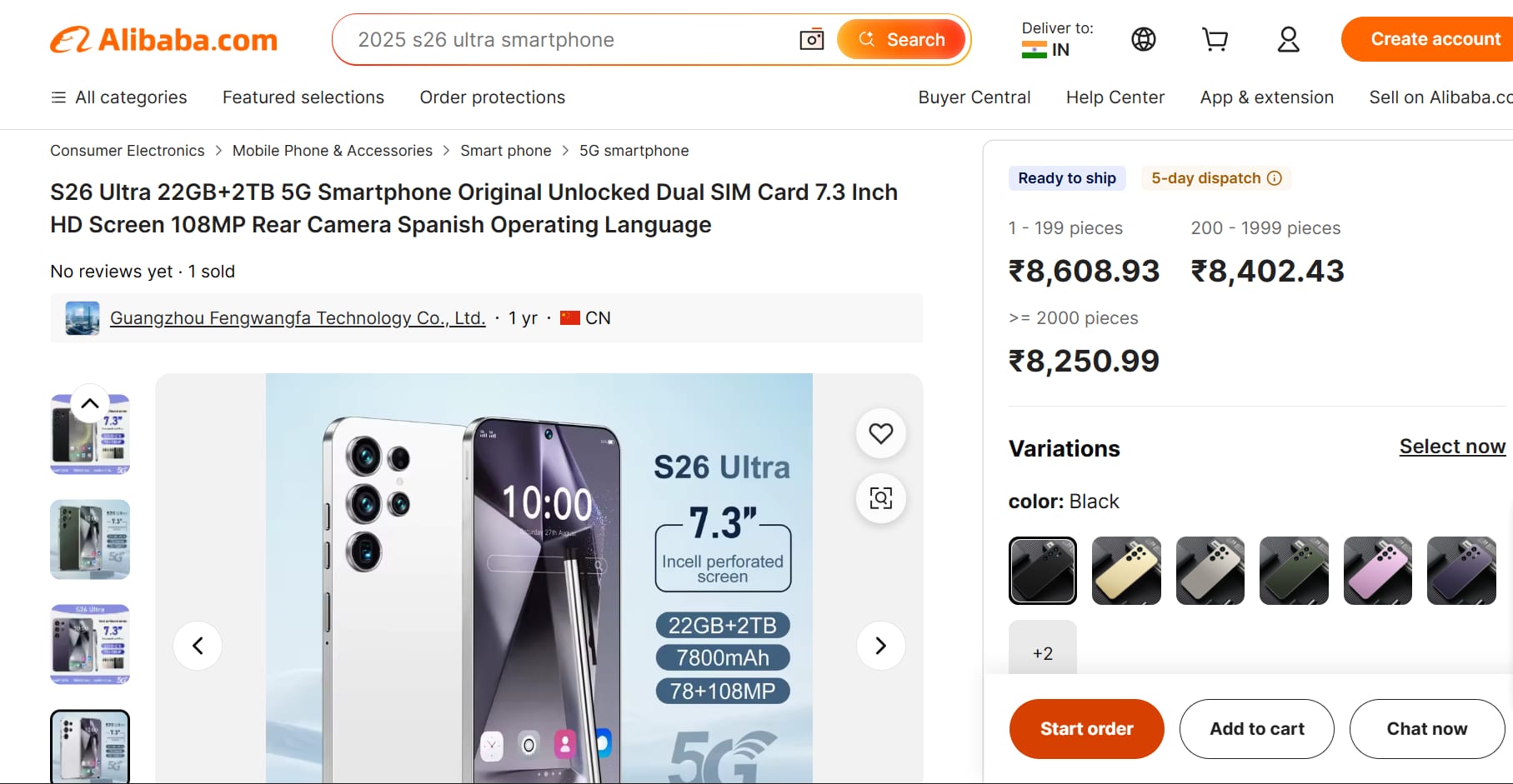Open the Buyer Central menu

point(974,97)
